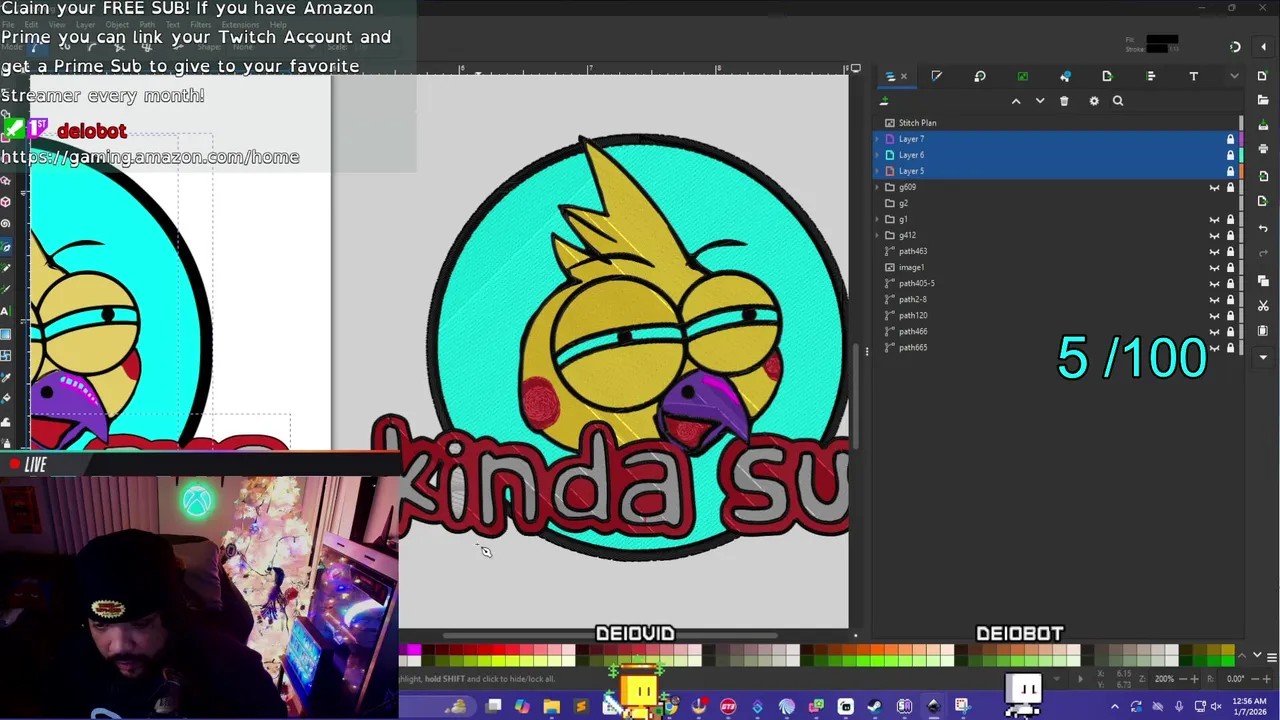1280x720 pixels.
Task: Select the Layers and Objects panel tab
Action: tap(890, 76)
